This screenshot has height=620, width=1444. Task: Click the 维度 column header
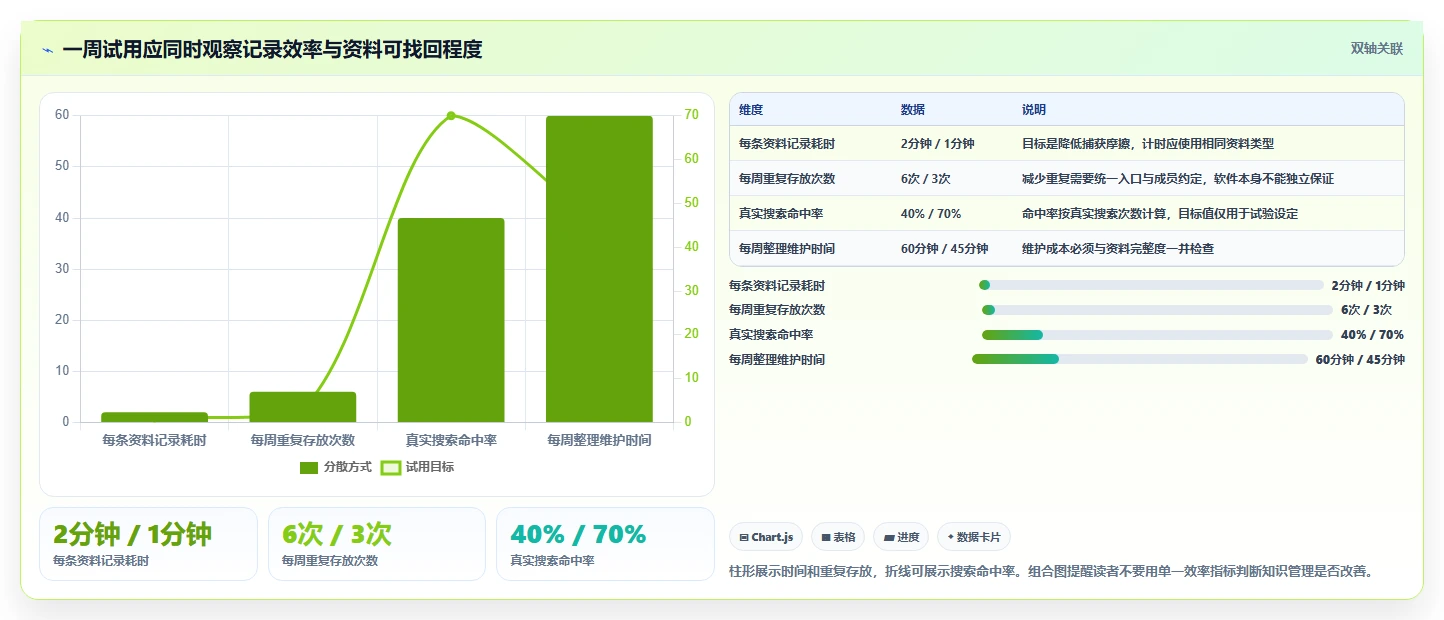751,110
